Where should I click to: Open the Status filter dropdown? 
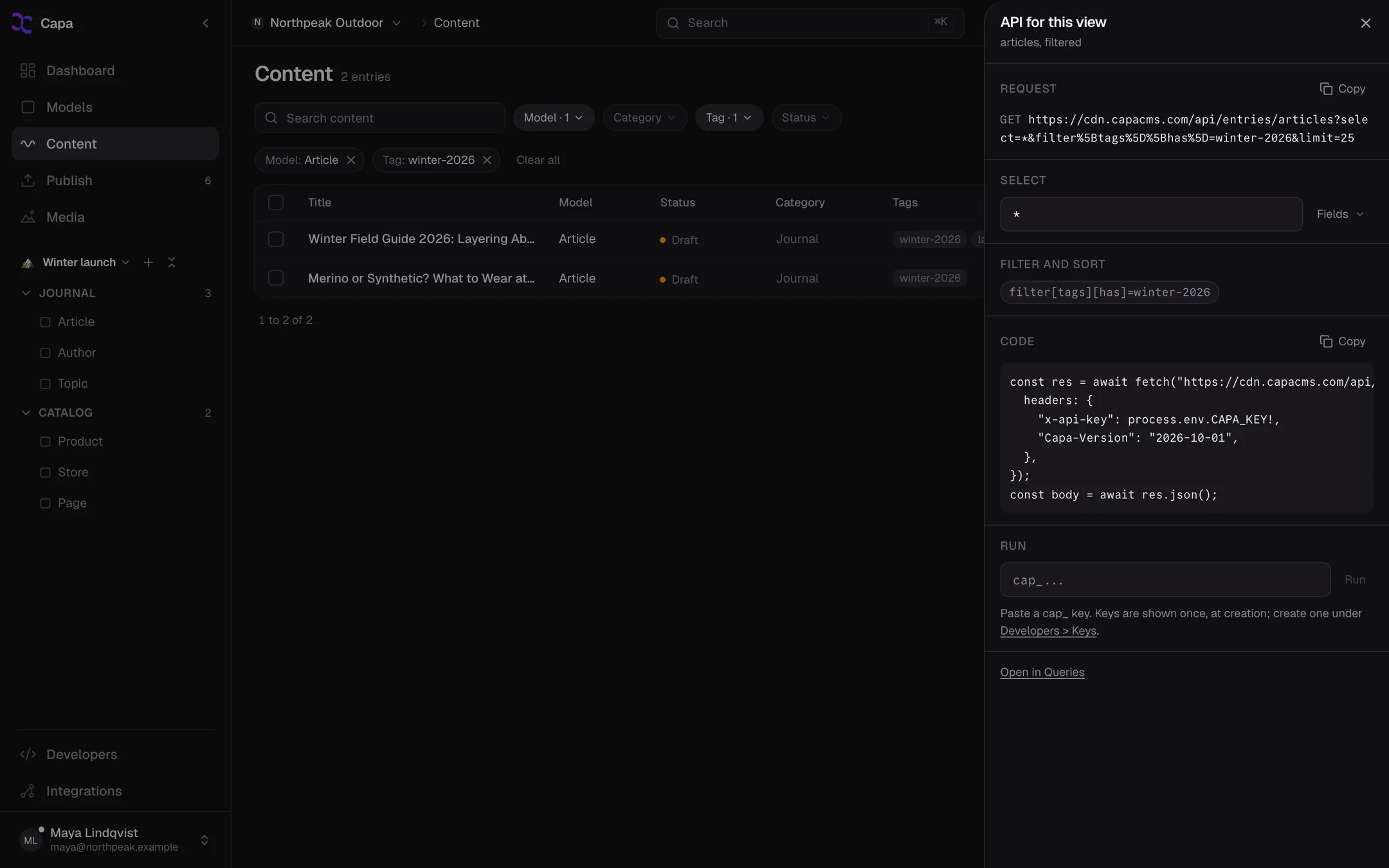(806, 118)
